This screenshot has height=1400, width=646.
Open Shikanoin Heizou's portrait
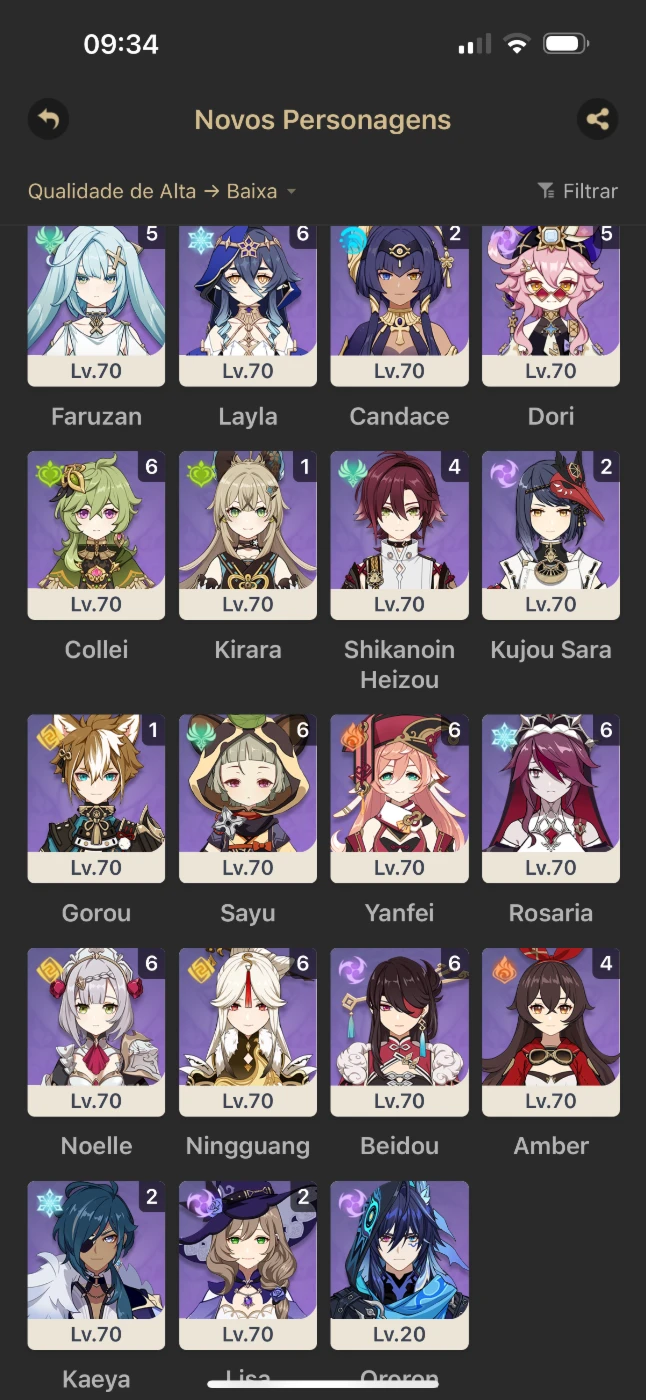[x=400, y=520]
